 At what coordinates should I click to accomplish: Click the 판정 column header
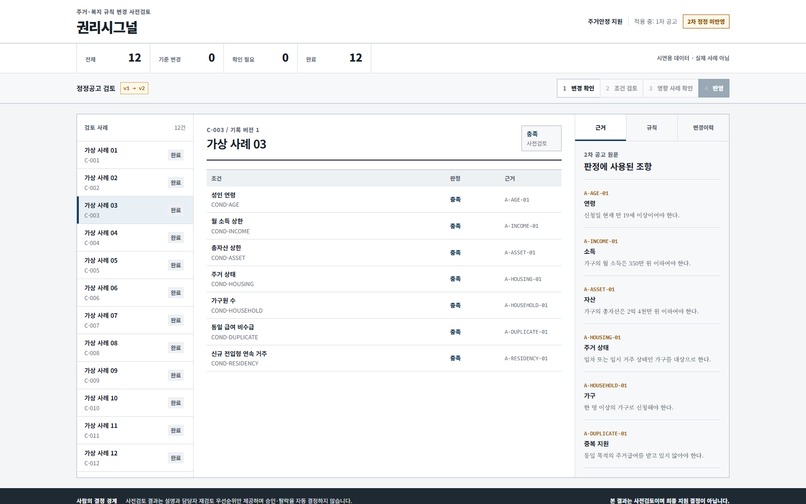pos(455,178)
